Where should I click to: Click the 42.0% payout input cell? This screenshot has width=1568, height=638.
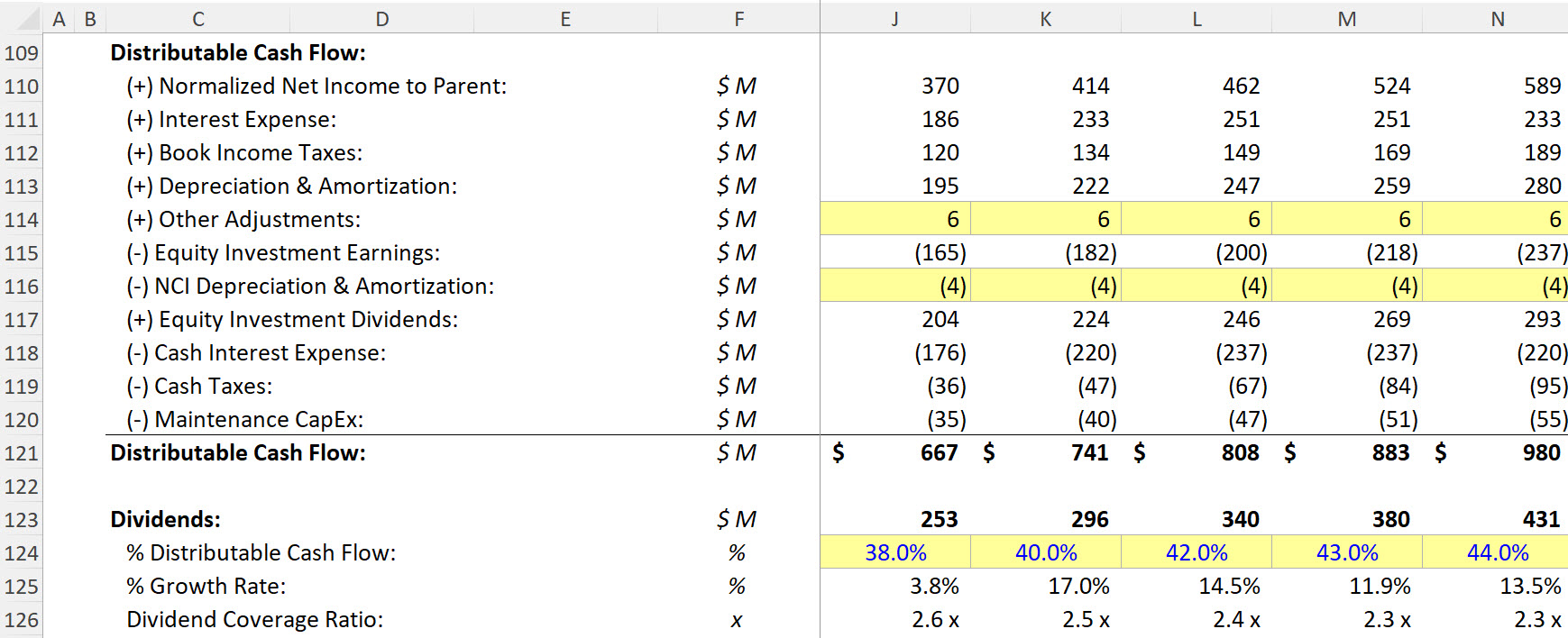pyautogui.click(x=1197, y=553)
